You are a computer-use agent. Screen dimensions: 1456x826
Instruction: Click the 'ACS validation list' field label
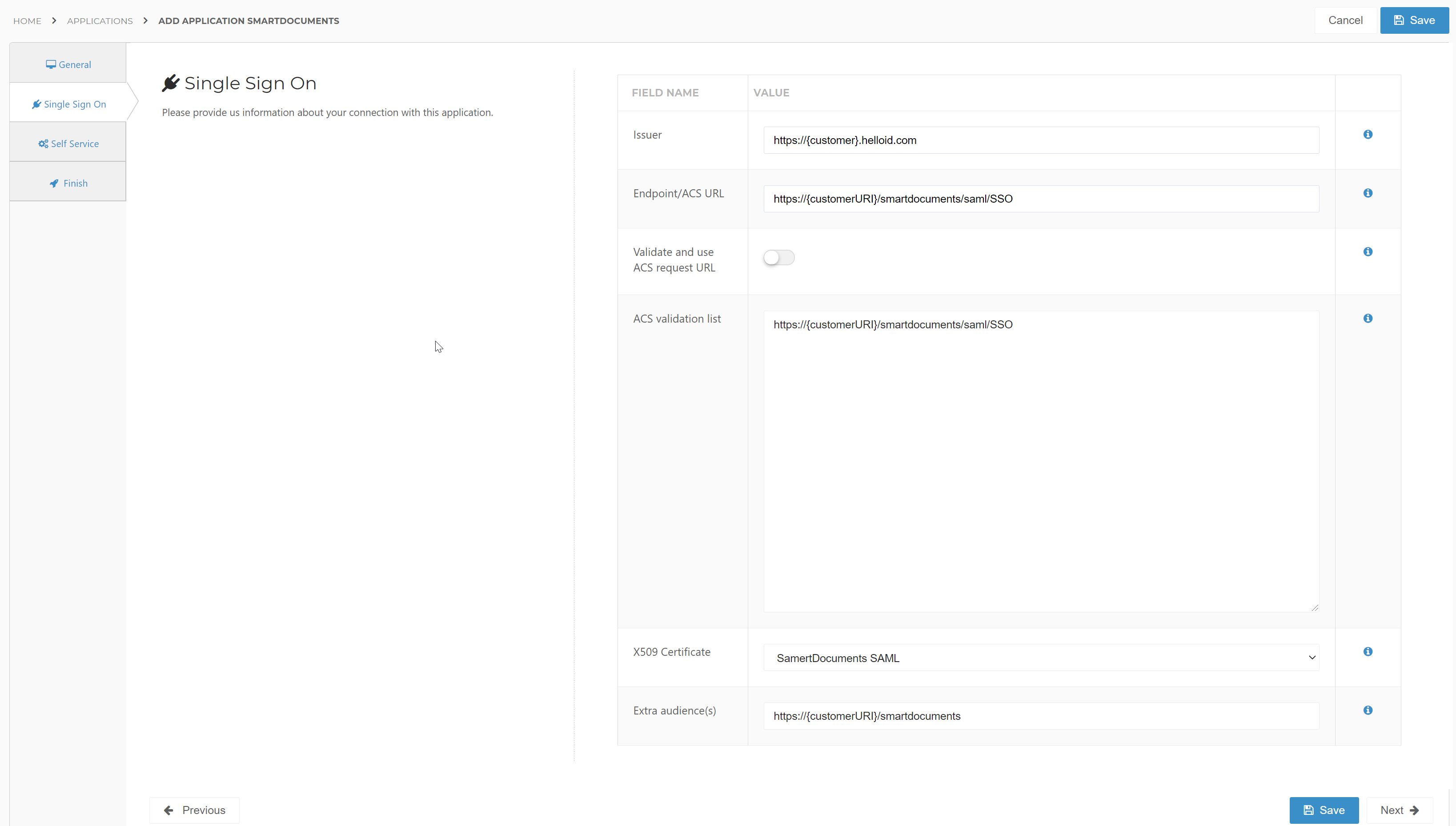pos(677,319)
